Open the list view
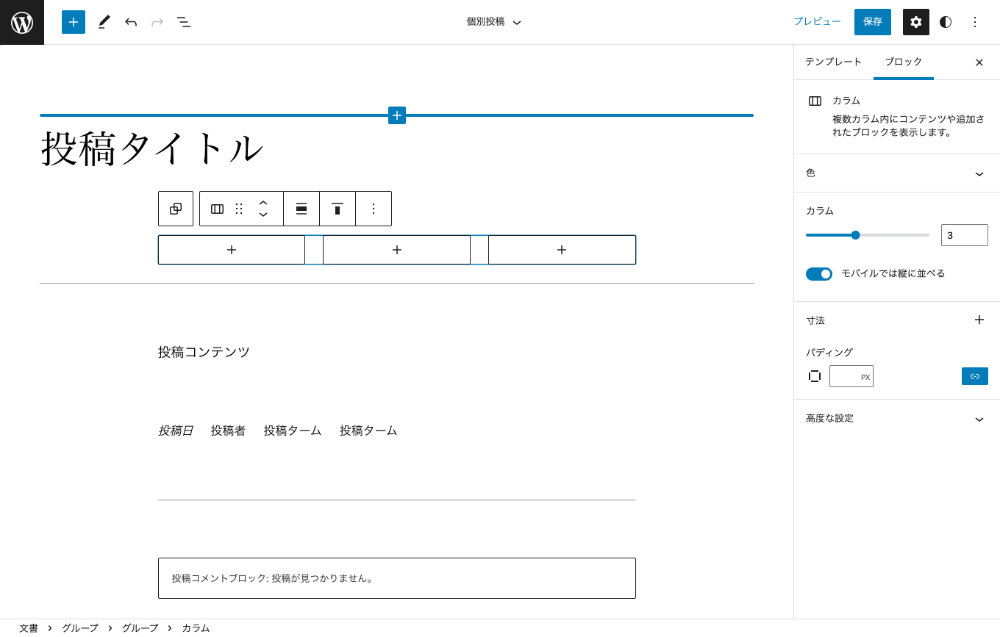 [184, 22]
